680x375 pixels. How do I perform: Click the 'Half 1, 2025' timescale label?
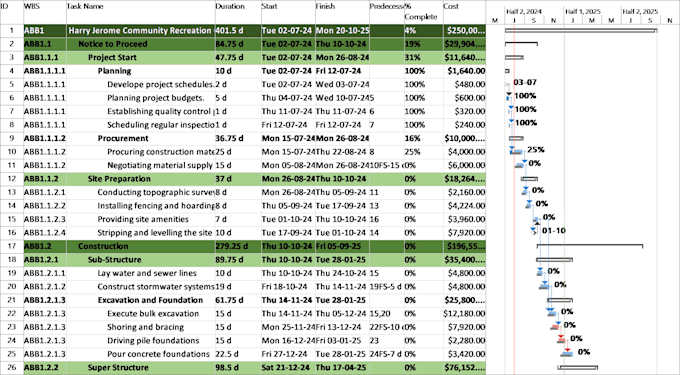(582, 12)
